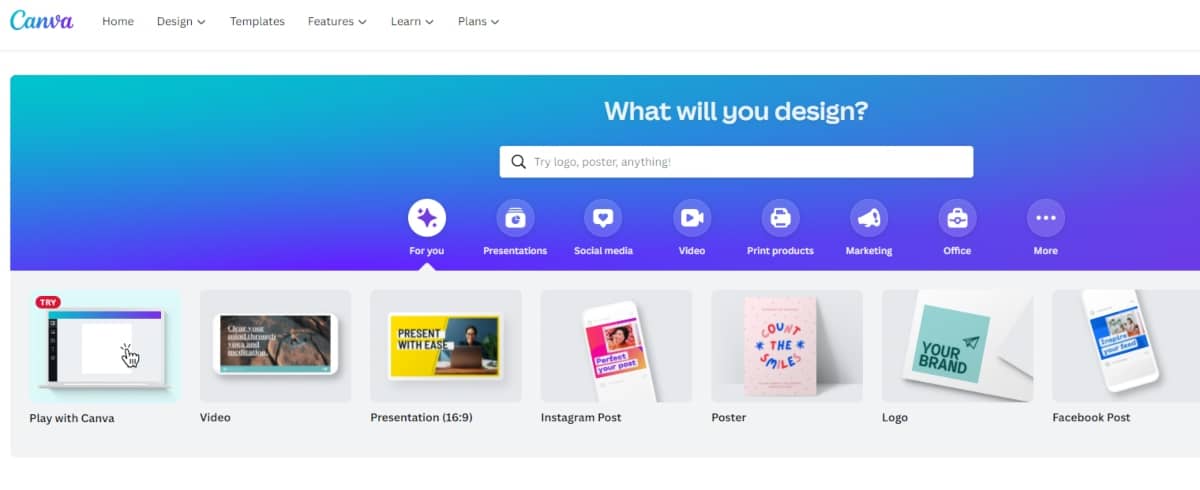Show More categories with ellipsis icon
Image resolution: width=1200 pixels, height=490 pixels.
(1046, 217)
